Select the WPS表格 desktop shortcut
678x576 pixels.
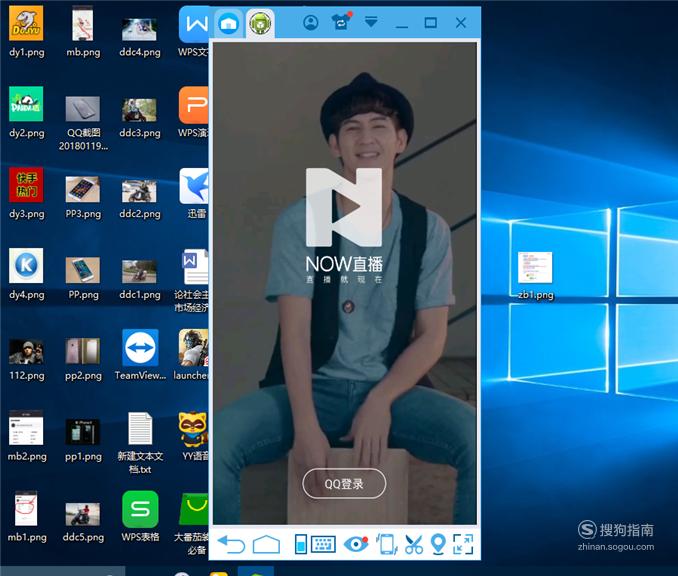point(140,517)
